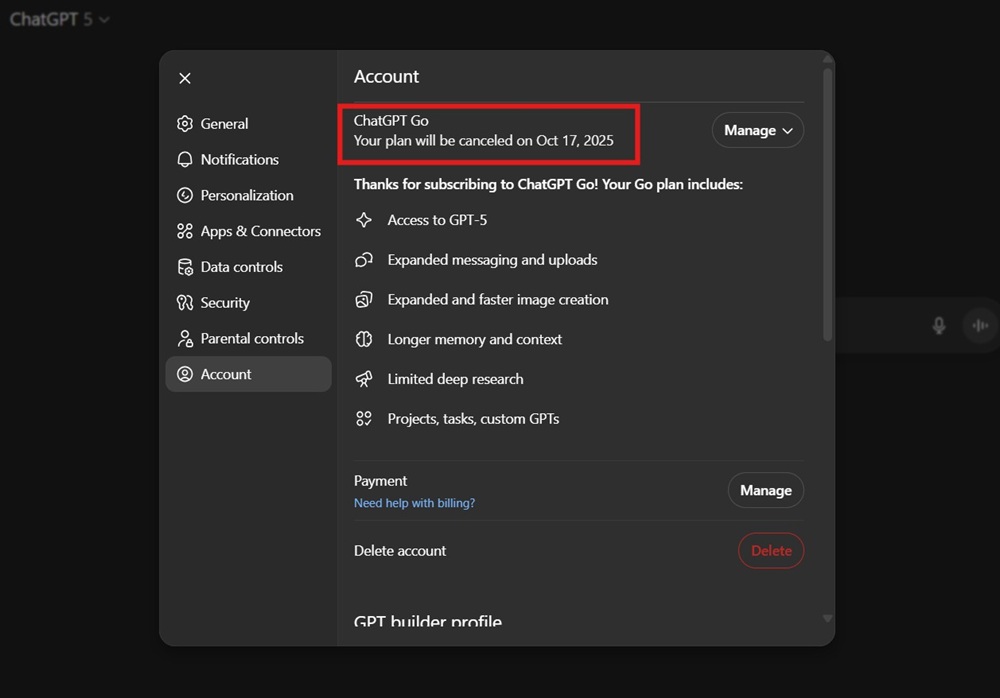The height and width of the screenshot is (698, 1000).
Task: Click the Payment Manage button
Action: point(765,490)
